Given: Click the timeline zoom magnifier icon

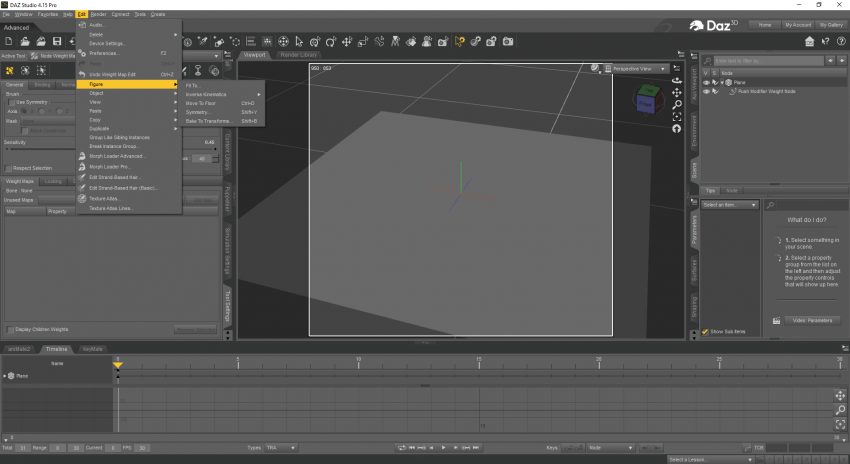Looking at the screenshot, I should coord(840,410).
